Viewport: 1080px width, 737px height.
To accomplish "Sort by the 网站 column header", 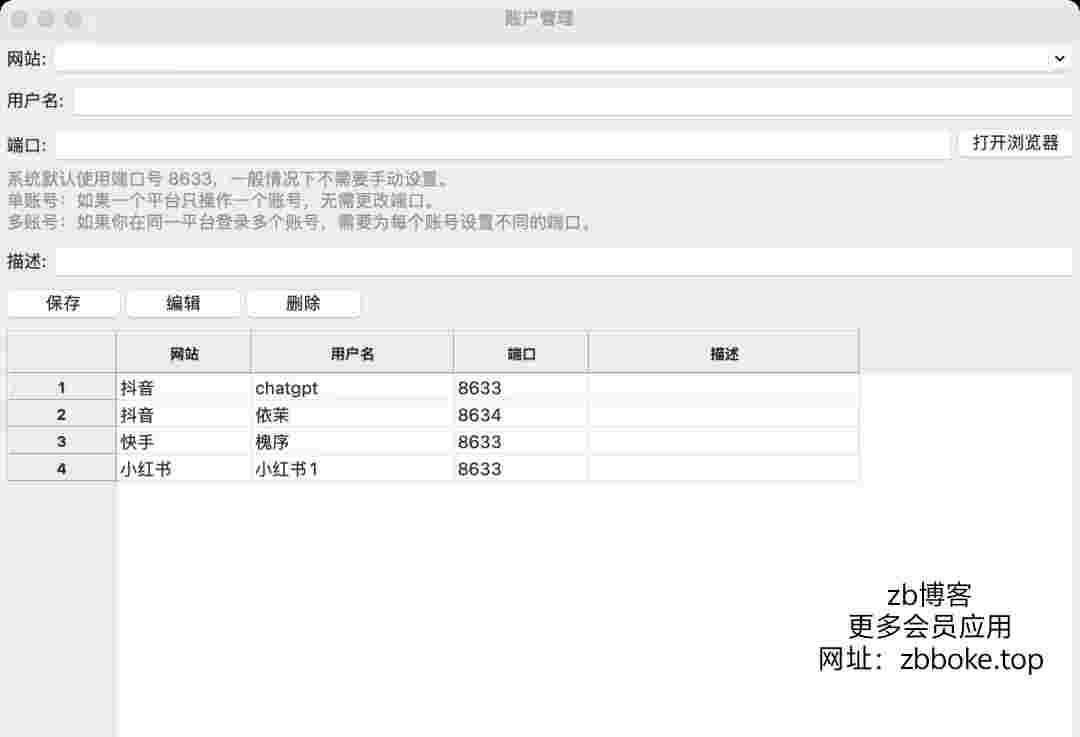I will pyautogui.click(x=184, y=353).
